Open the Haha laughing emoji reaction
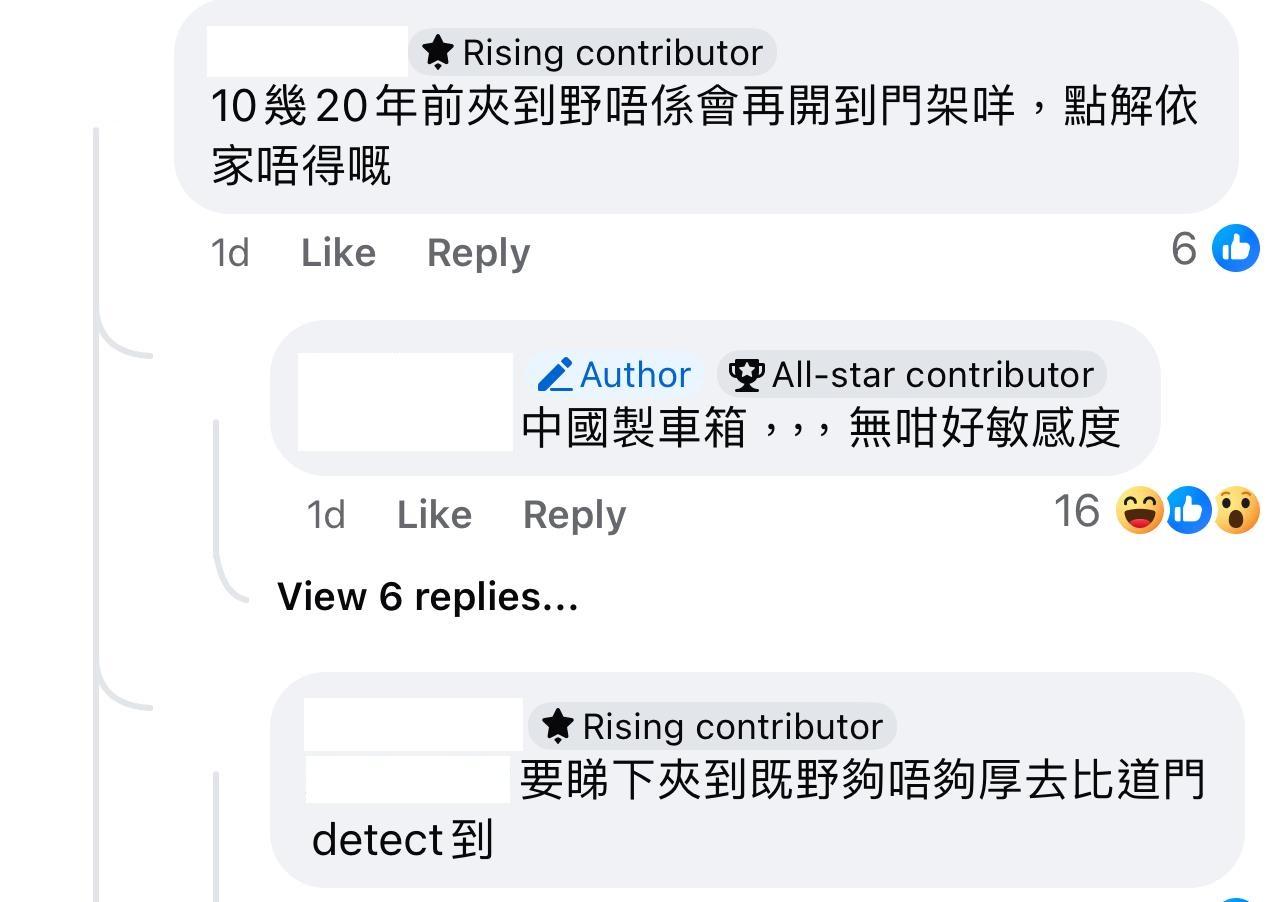This screenshot has height=902, width=1284. [1139, 511]
